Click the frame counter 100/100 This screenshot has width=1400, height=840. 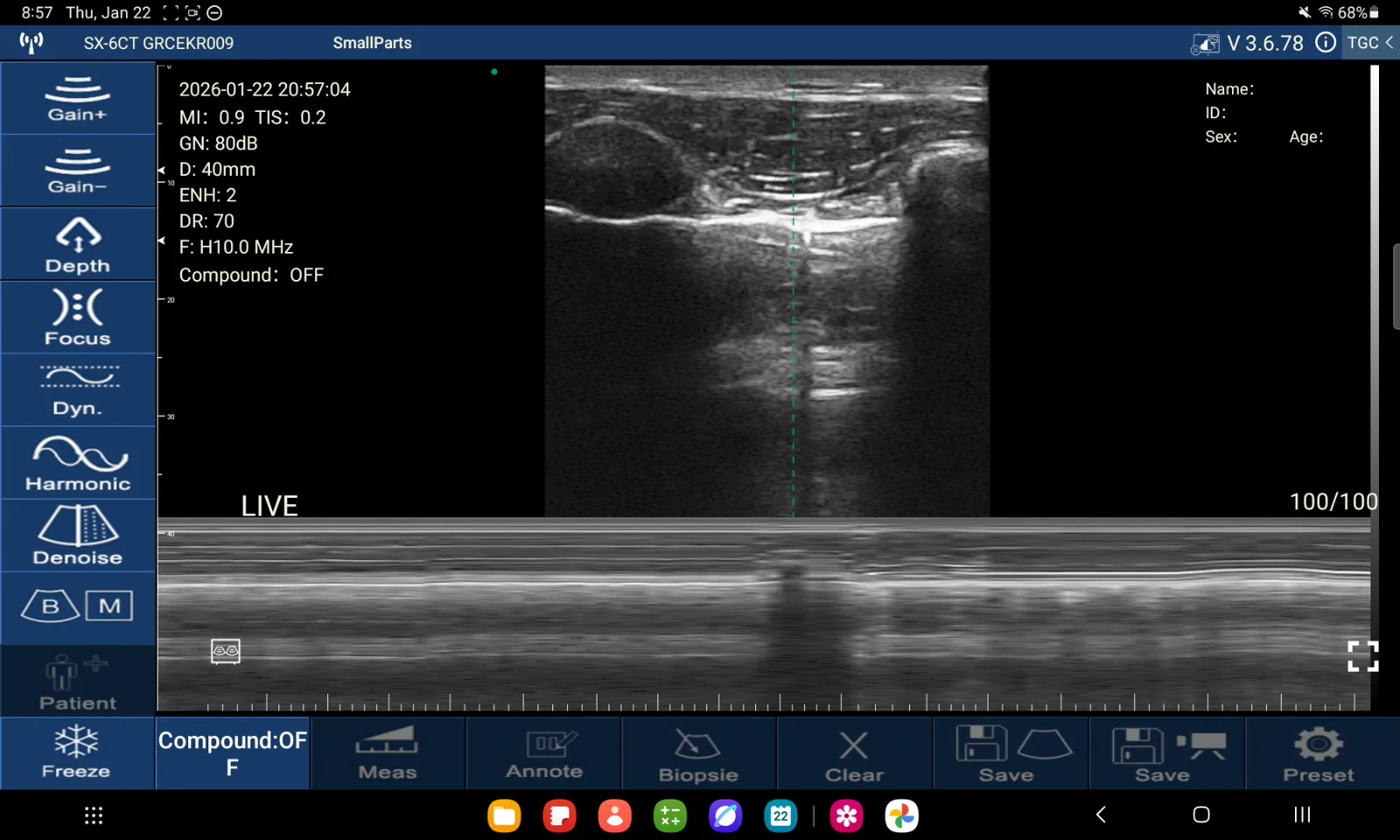1333,501
